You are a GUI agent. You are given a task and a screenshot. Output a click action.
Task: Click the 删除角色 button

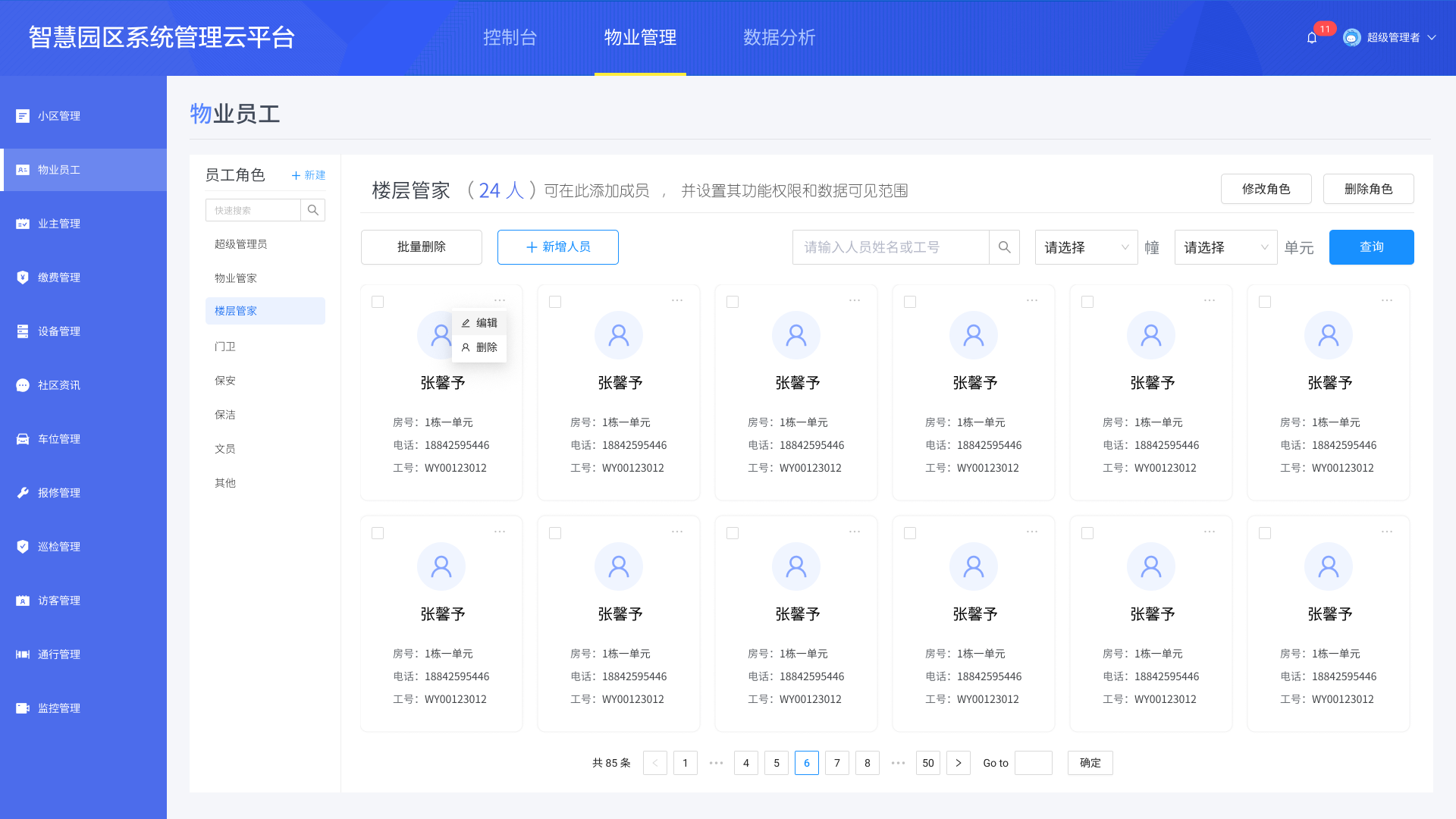1368,189
